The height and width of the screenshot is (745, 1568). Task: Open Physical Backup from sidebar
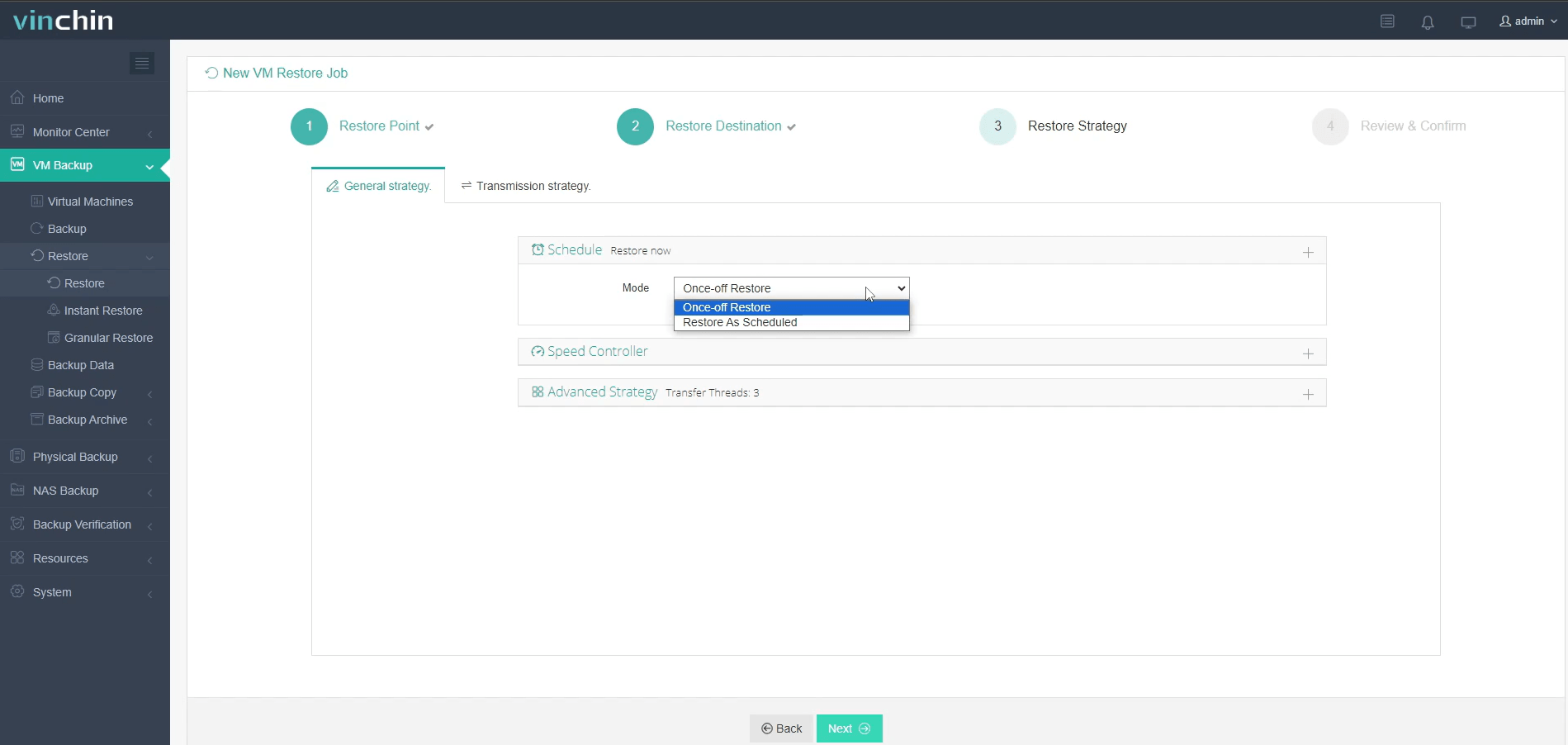coord(75,457)
